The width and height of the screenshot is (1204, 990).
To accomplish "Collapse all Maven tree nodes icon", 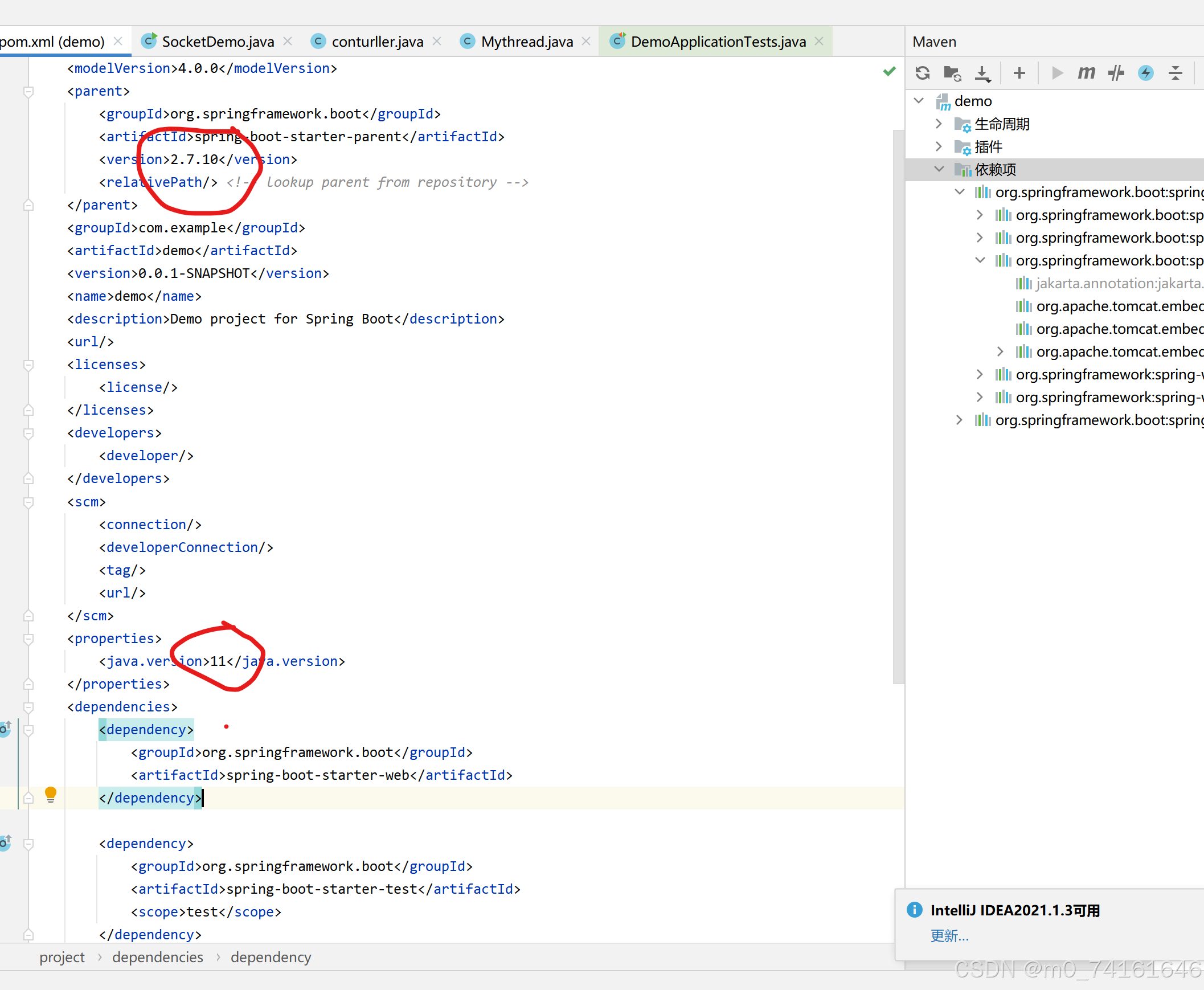I will pos(1175,73).
